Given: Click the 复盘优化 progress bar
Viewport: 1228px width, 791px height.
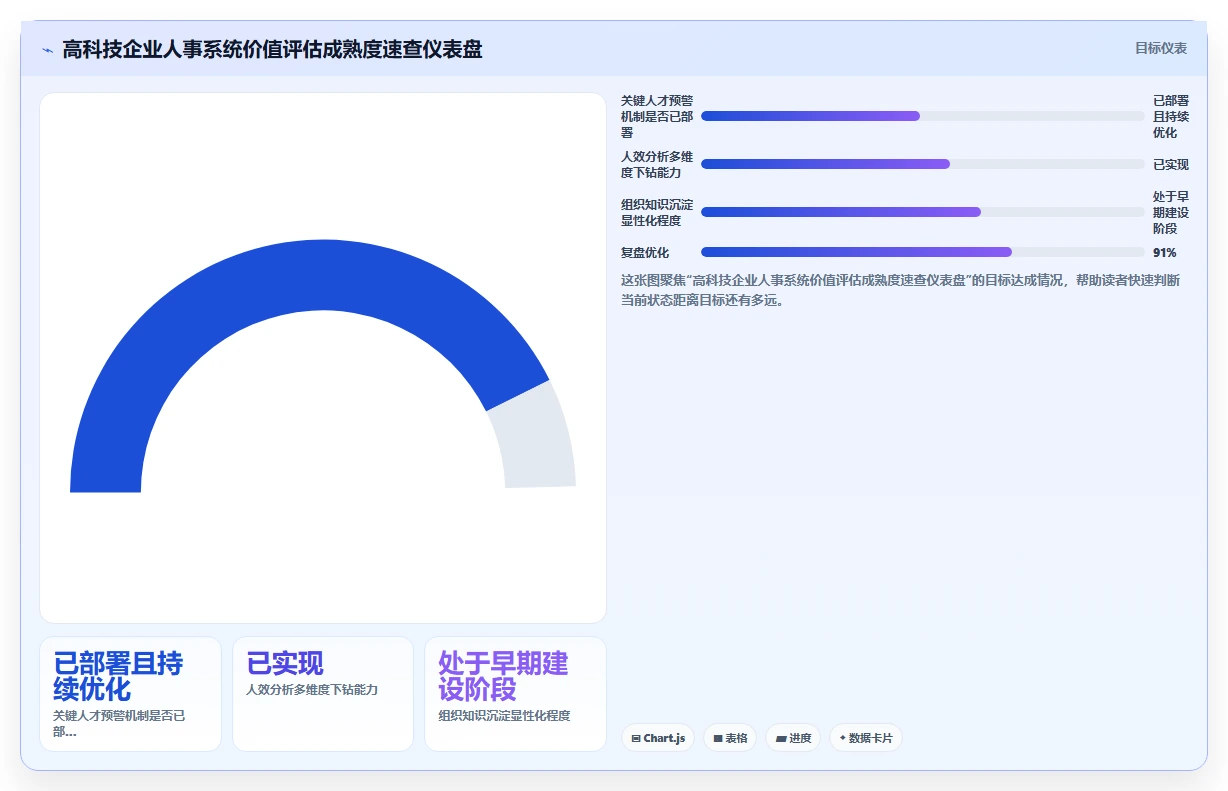Looking at the screenshot, I should pyautogui.click(x=922, y=252).
